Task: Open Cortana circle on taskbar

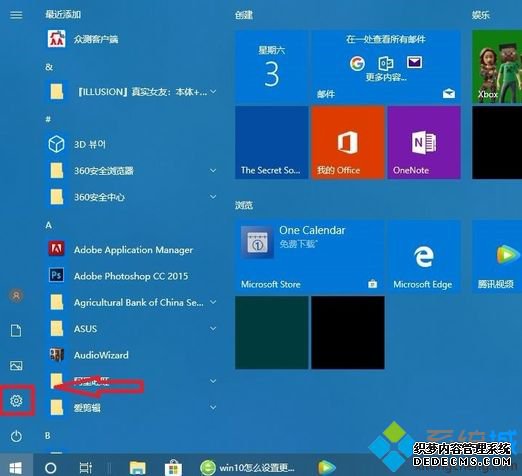Action: tap(50, 468)
